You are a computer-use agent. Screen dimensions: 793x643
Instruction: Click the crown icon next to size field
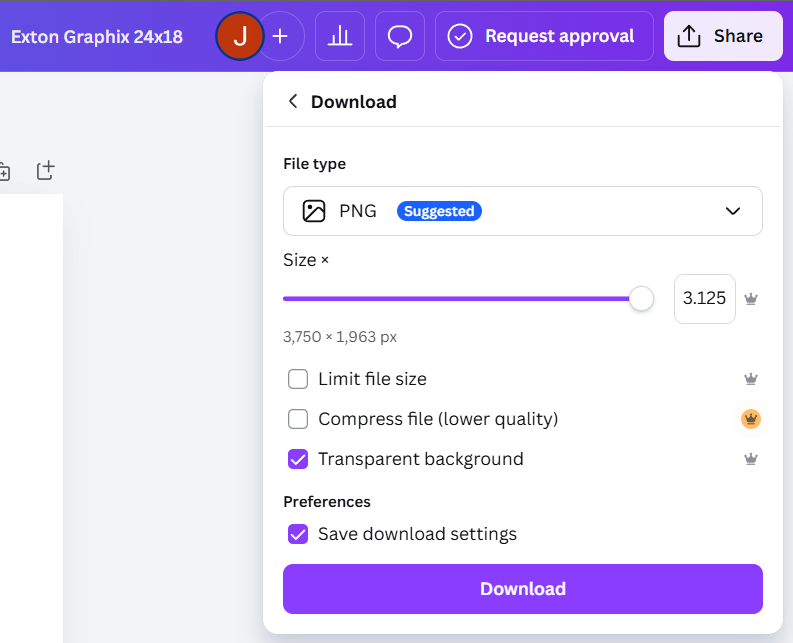[751, 299]
